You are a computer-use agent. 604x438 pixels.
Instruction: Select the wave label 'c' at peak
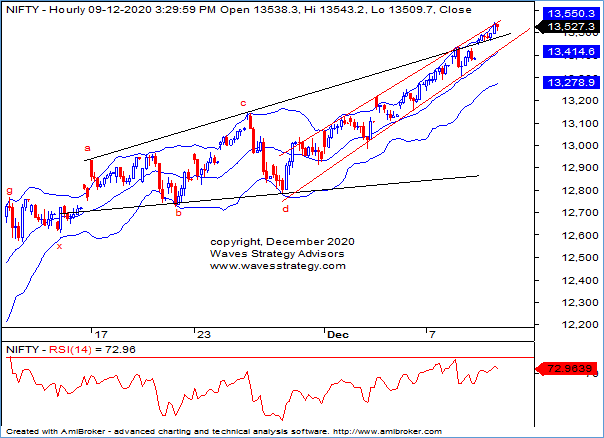(x=242, y=103)
